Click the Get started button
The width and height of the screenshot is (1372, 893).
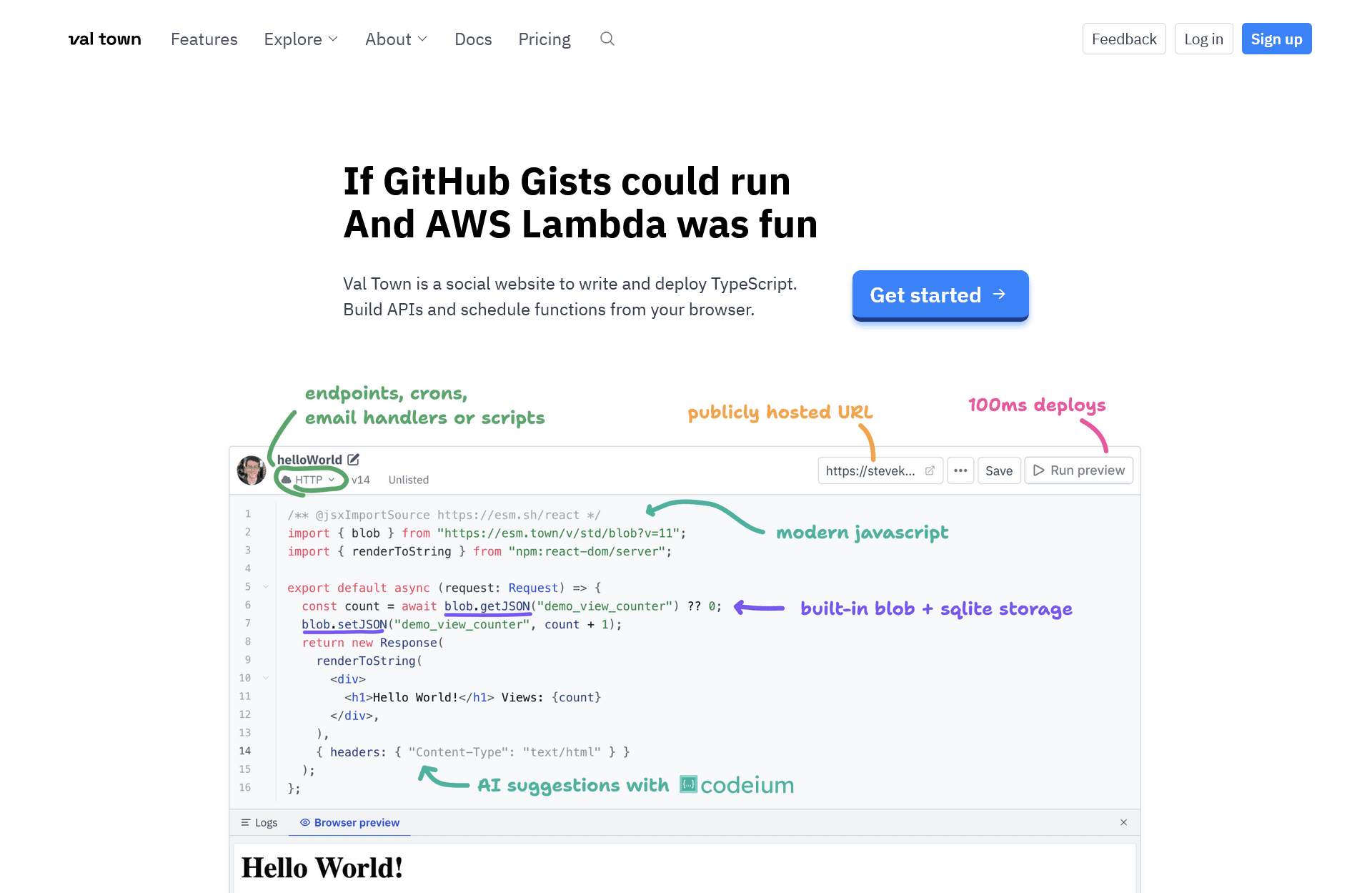tap(940, 295)
